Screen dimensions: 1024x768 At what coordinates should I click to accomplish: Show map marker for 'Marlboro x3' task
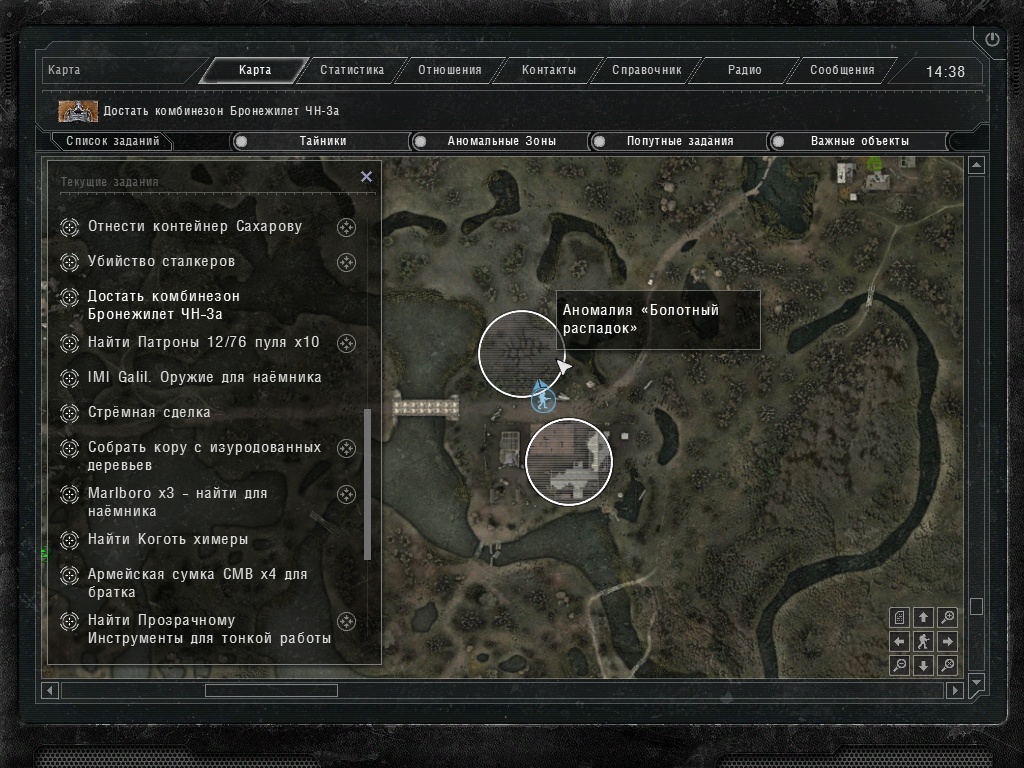click(346, 494)
